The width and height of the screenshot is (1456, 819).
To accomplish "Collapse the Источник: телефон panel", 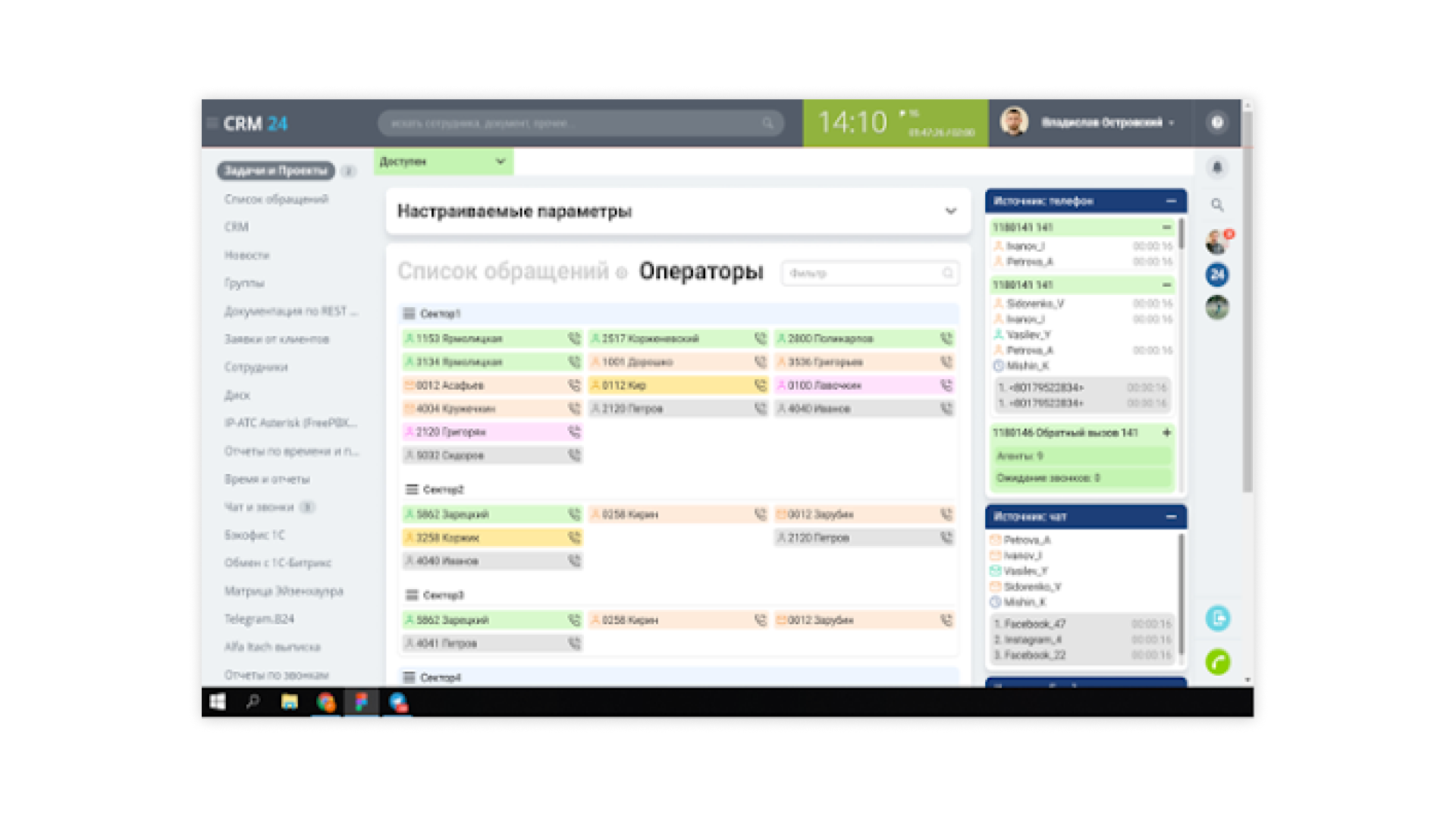I will tap(1171, 201).
